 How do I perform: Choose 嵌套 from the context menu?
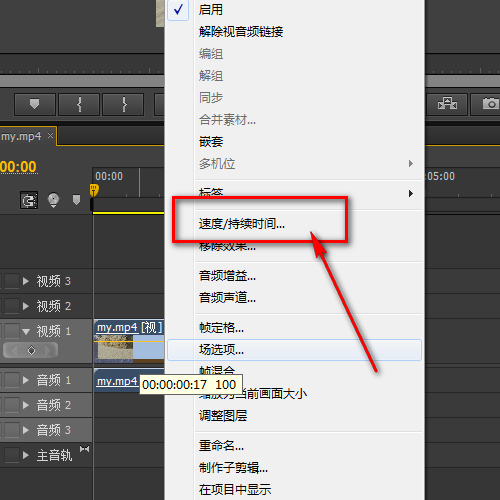coord(295,142)
